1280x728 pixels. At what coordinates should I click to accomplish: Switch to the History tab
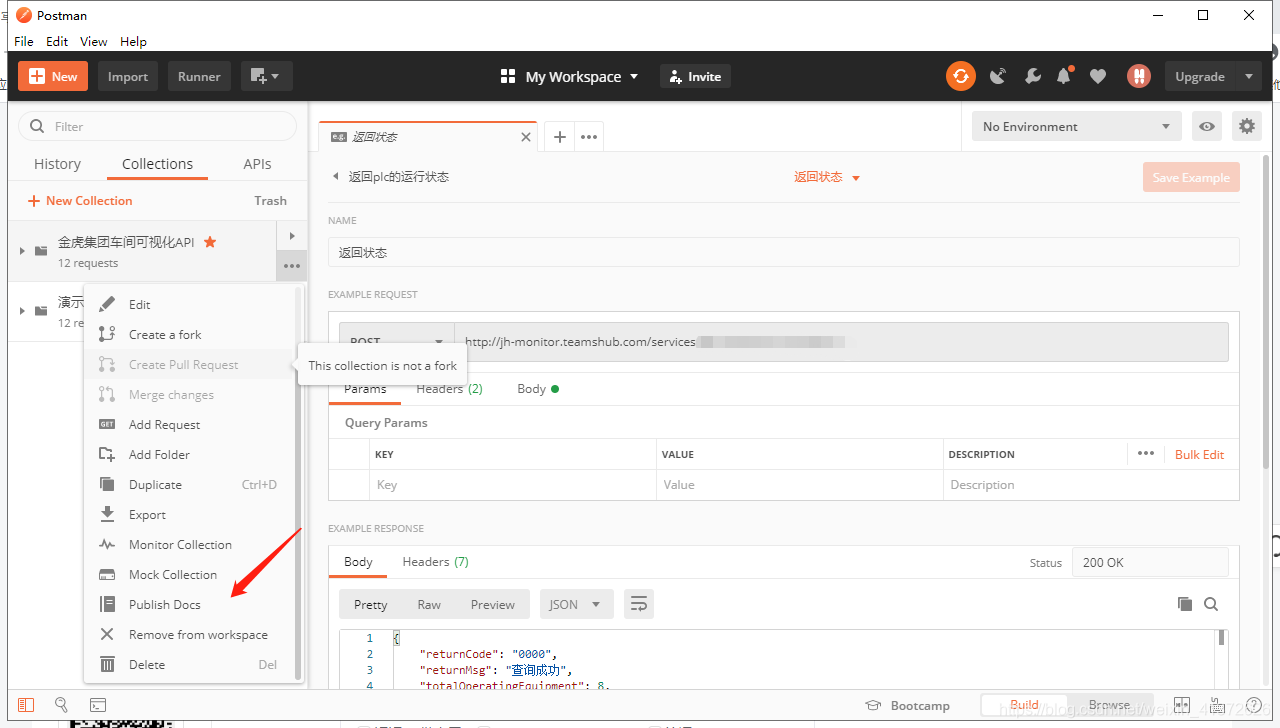pyautogui.click(x=57, y=164)
